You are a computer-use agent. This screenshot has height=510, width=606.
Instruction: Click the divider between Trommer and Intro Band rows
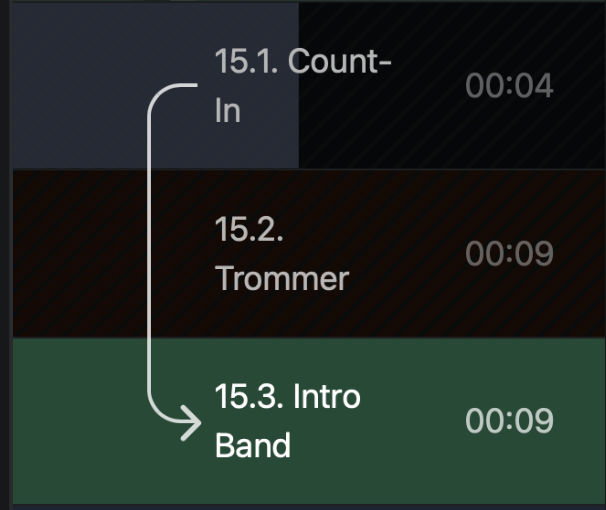pos(309,338)
